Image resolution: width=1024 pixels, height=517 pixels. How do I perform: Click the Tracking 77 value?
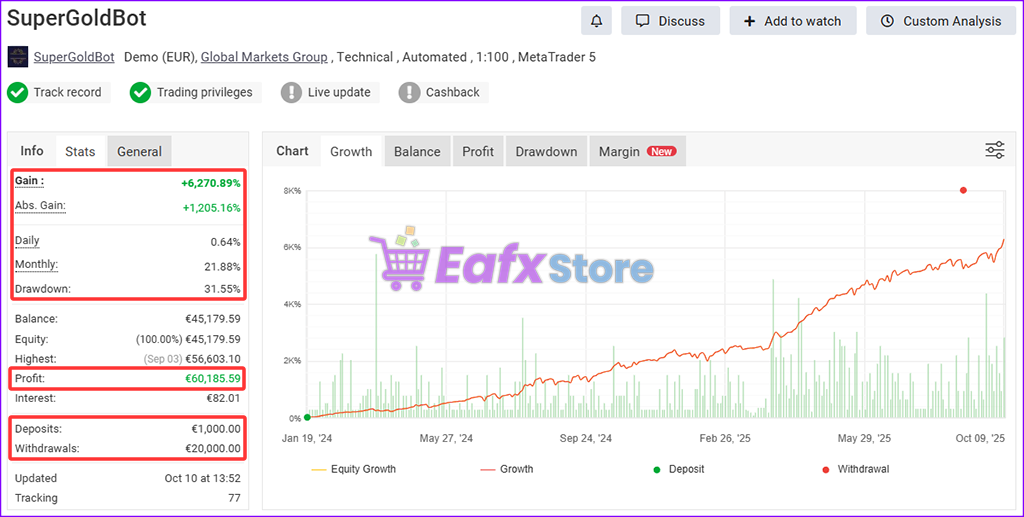click(234, 497)
